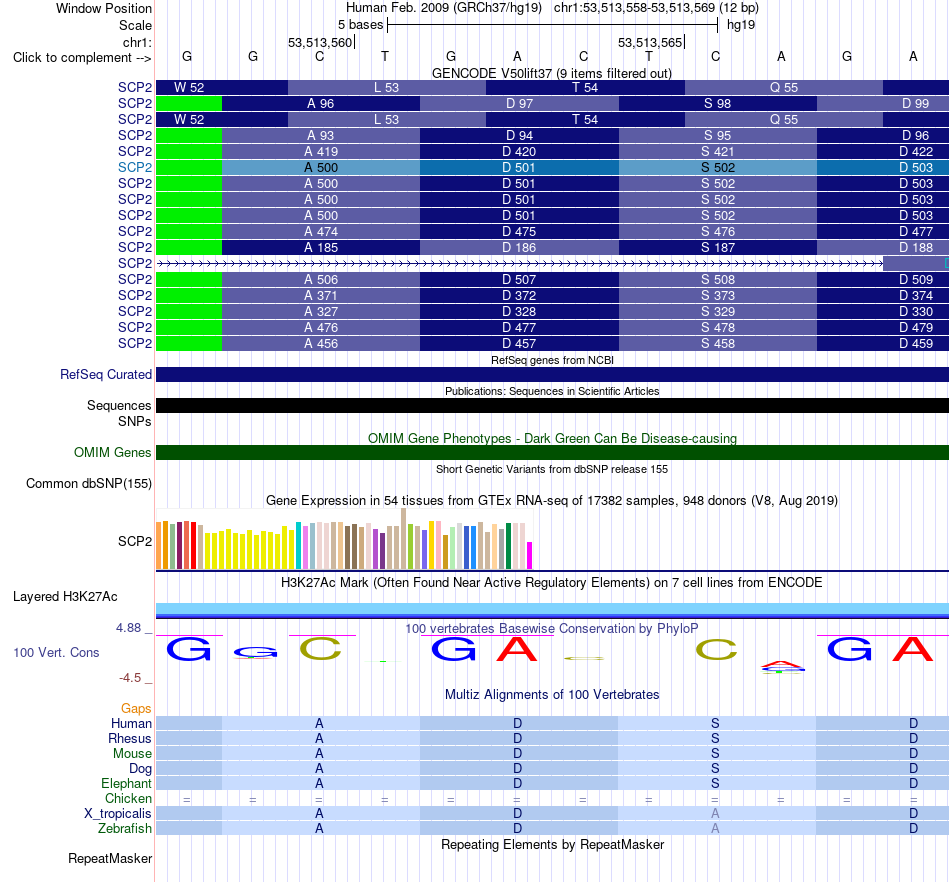Select the highlighted light-blue SCP2 transcript label
This screenshot has width=950, height=882.
[x=135, y=167]
